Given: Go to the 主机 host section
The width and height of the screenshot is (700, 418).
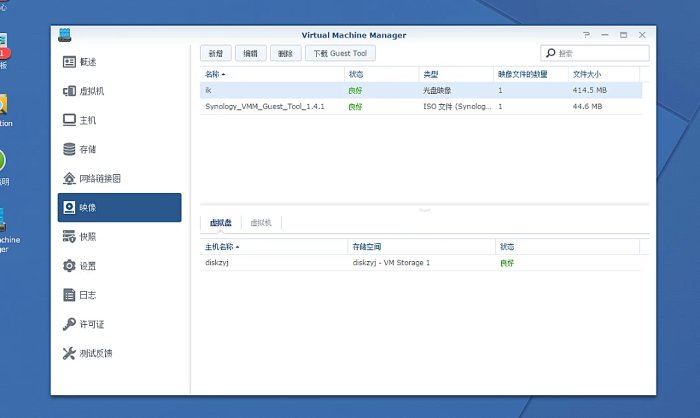Looking at the screenshot, I should (119, 120).
